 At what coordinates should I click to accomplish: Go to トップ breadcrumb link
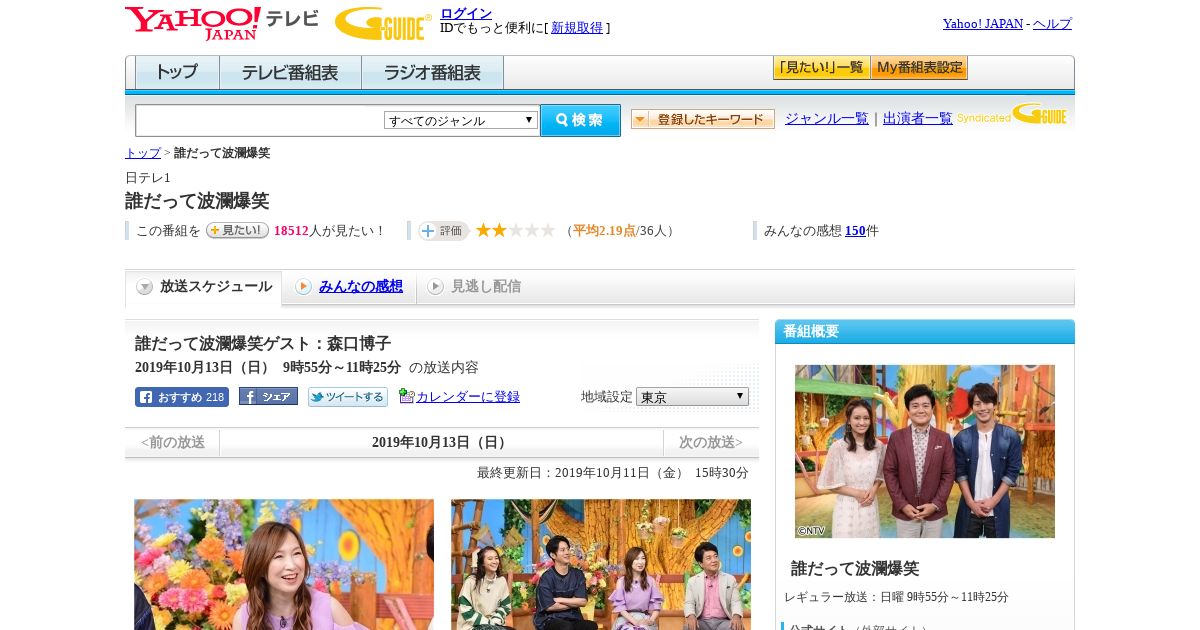pos(143,153)
